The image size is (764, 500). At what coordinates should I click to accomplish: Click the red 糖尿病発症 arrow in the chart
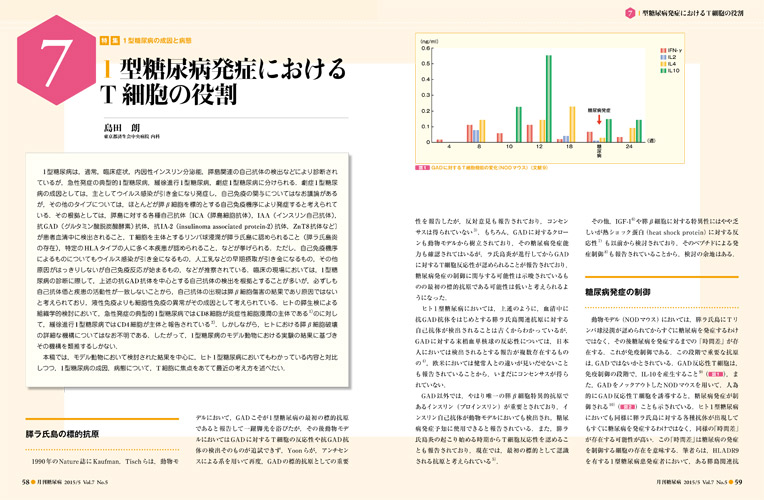[x=599, y=119]
